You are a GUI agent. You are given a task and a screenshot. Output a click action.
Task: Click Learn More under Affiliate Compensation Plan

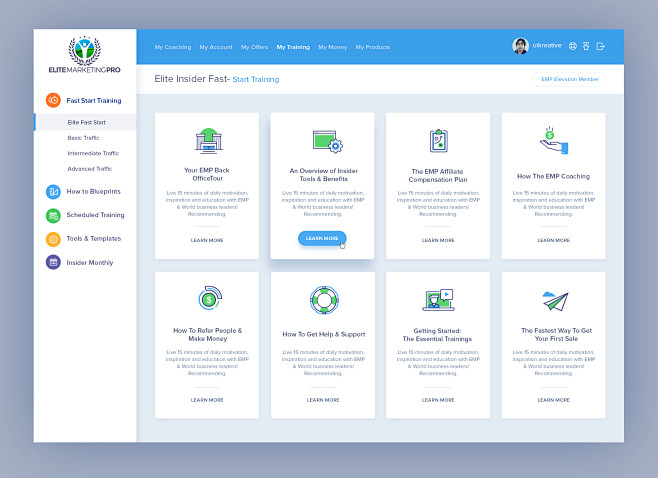(x=438, y=240)
